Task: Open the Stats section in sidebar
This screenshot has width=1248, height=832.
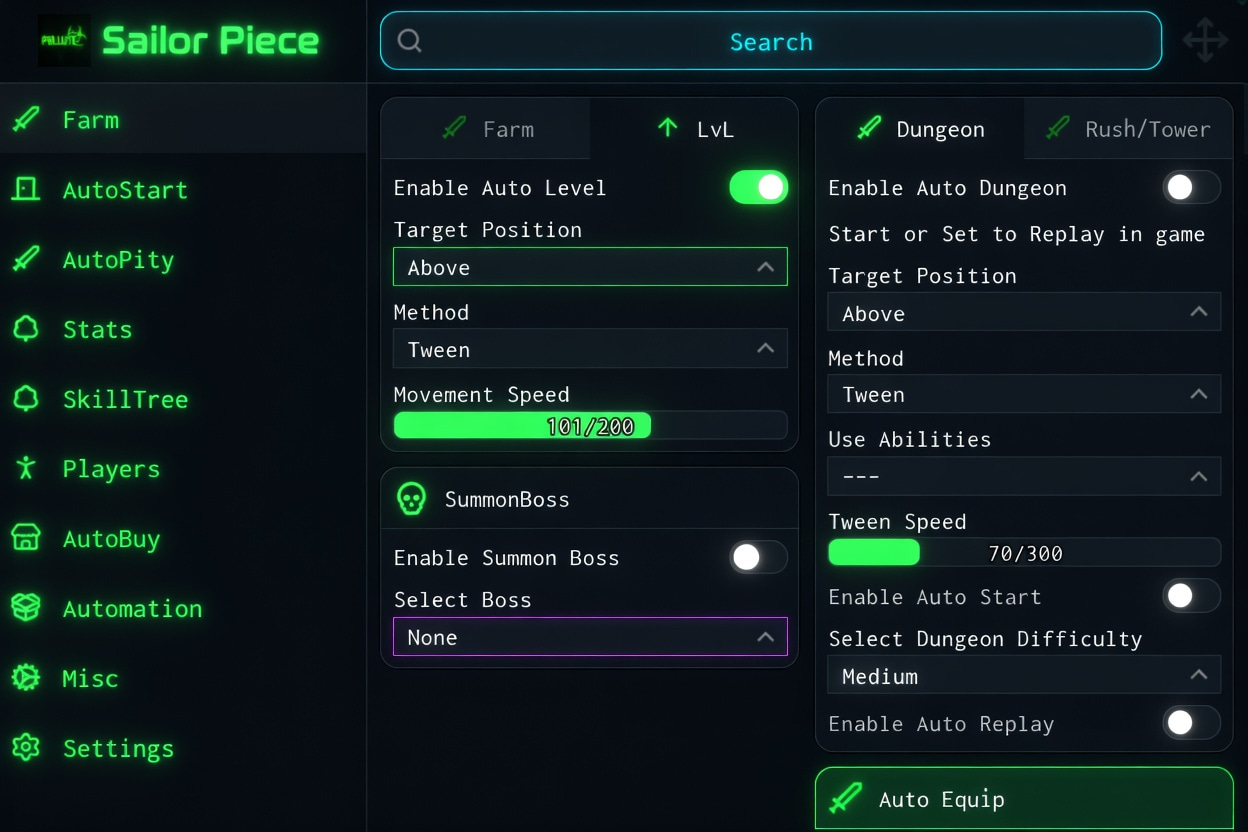Action: click(97, 329)
